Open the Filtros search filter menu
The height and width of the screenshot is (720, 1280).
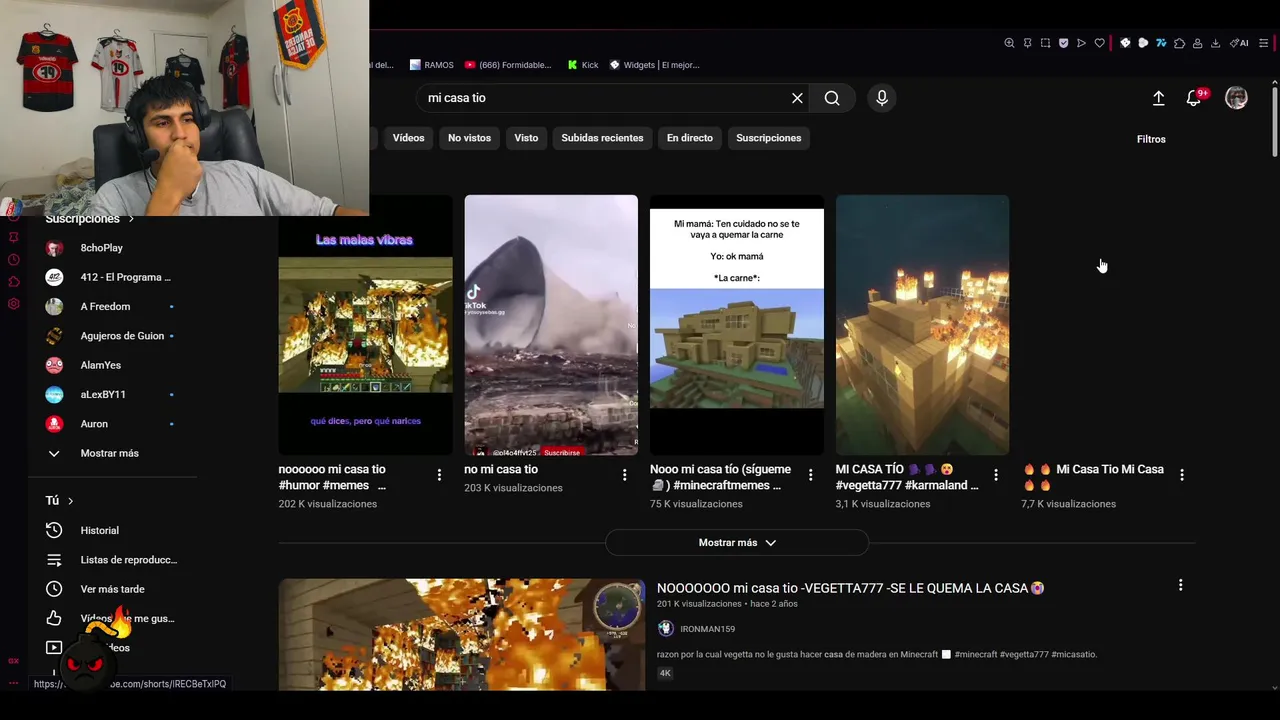pos(1151,139)
